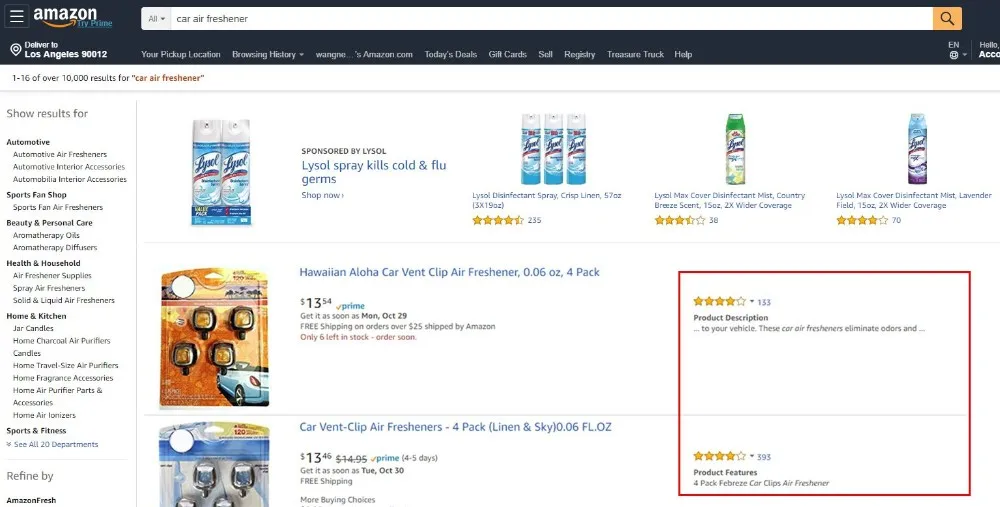Open More Buying Choices for Linen & Sky
This screenshot has height=507, width=1000.
point(337,500)
